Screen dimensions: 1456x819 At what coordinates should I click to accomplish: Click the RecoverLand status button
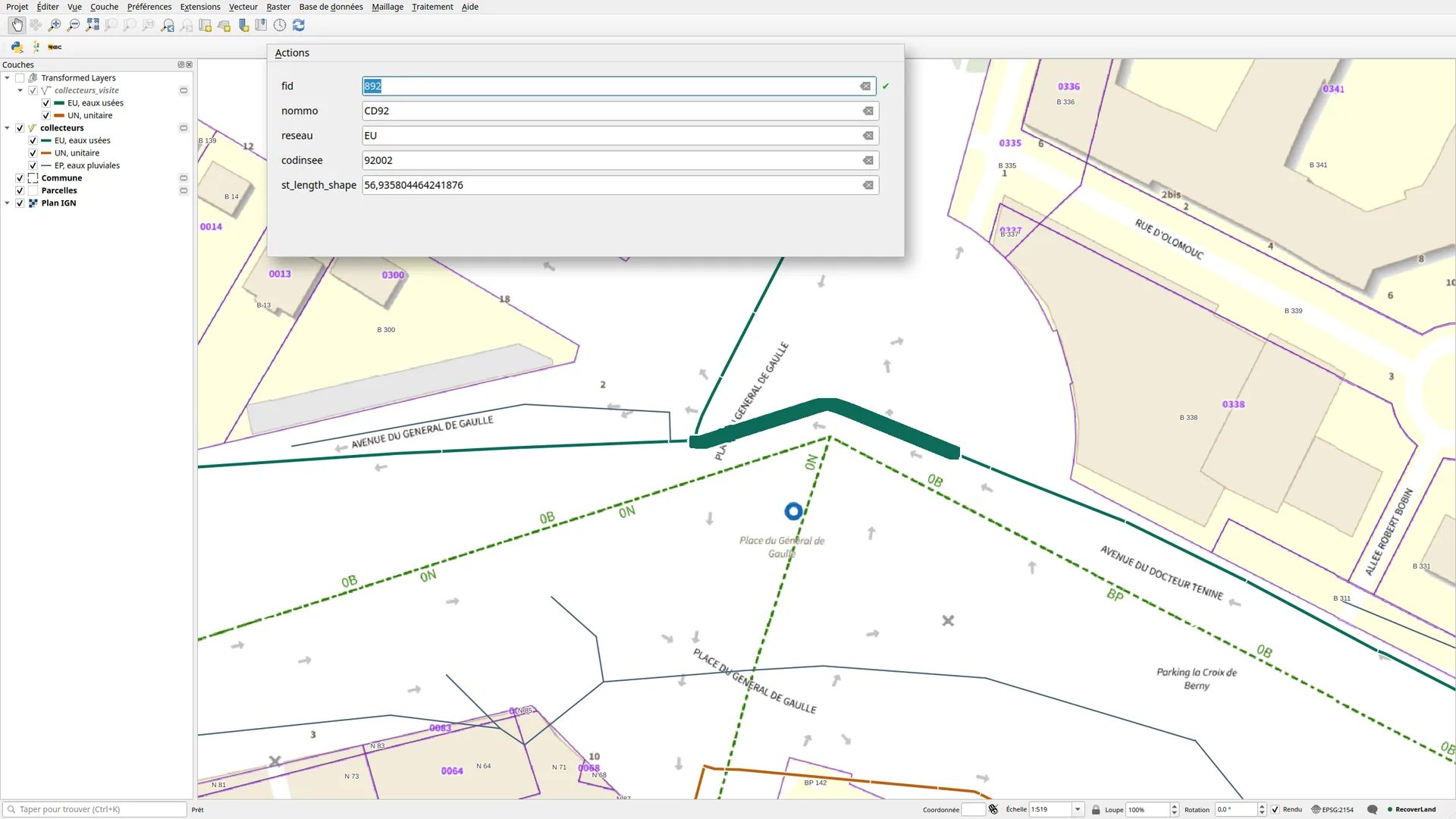pos(1412,810)
